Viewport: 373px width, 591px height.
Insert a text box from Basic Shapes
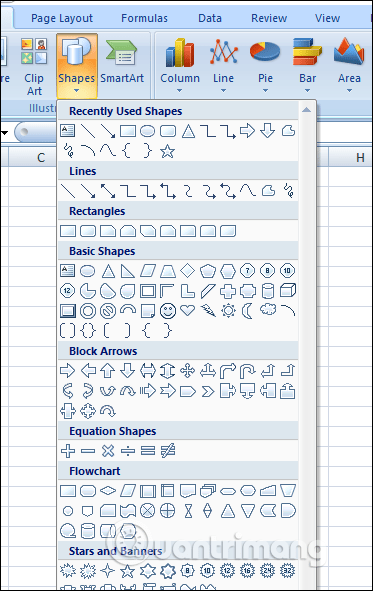[68, 271]
